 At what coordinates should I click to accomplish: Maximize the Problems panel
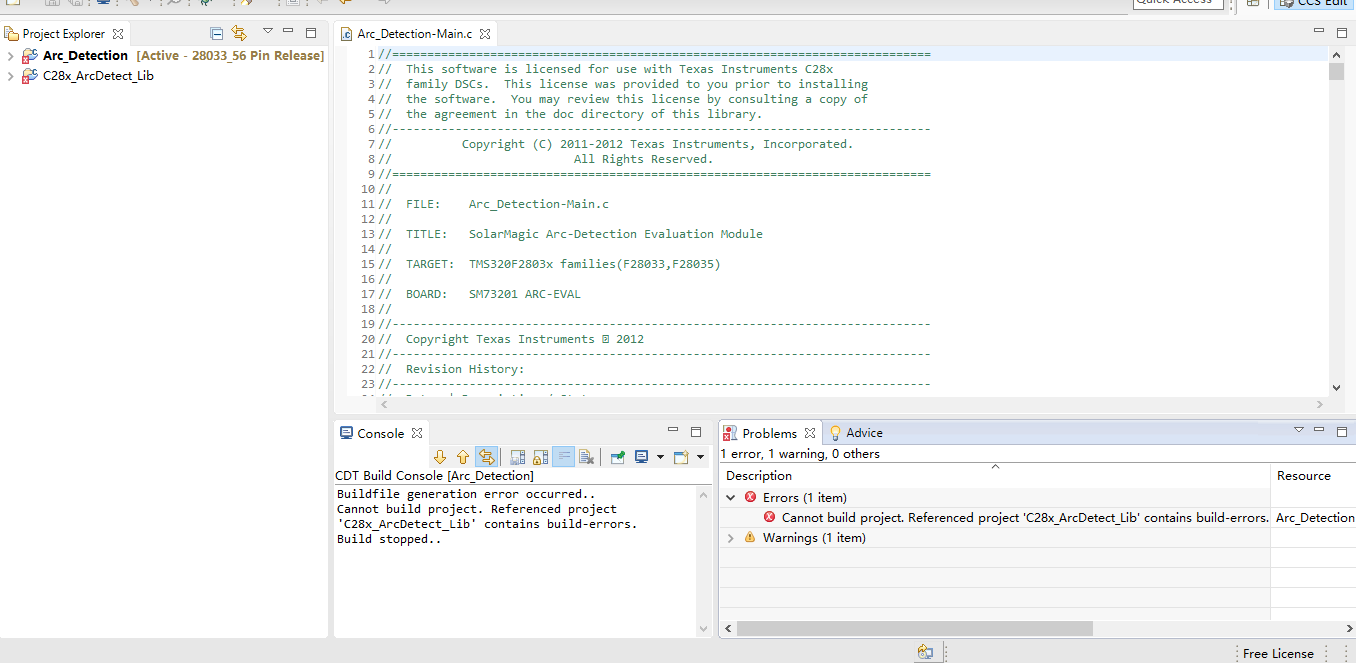coord(1343,431)
